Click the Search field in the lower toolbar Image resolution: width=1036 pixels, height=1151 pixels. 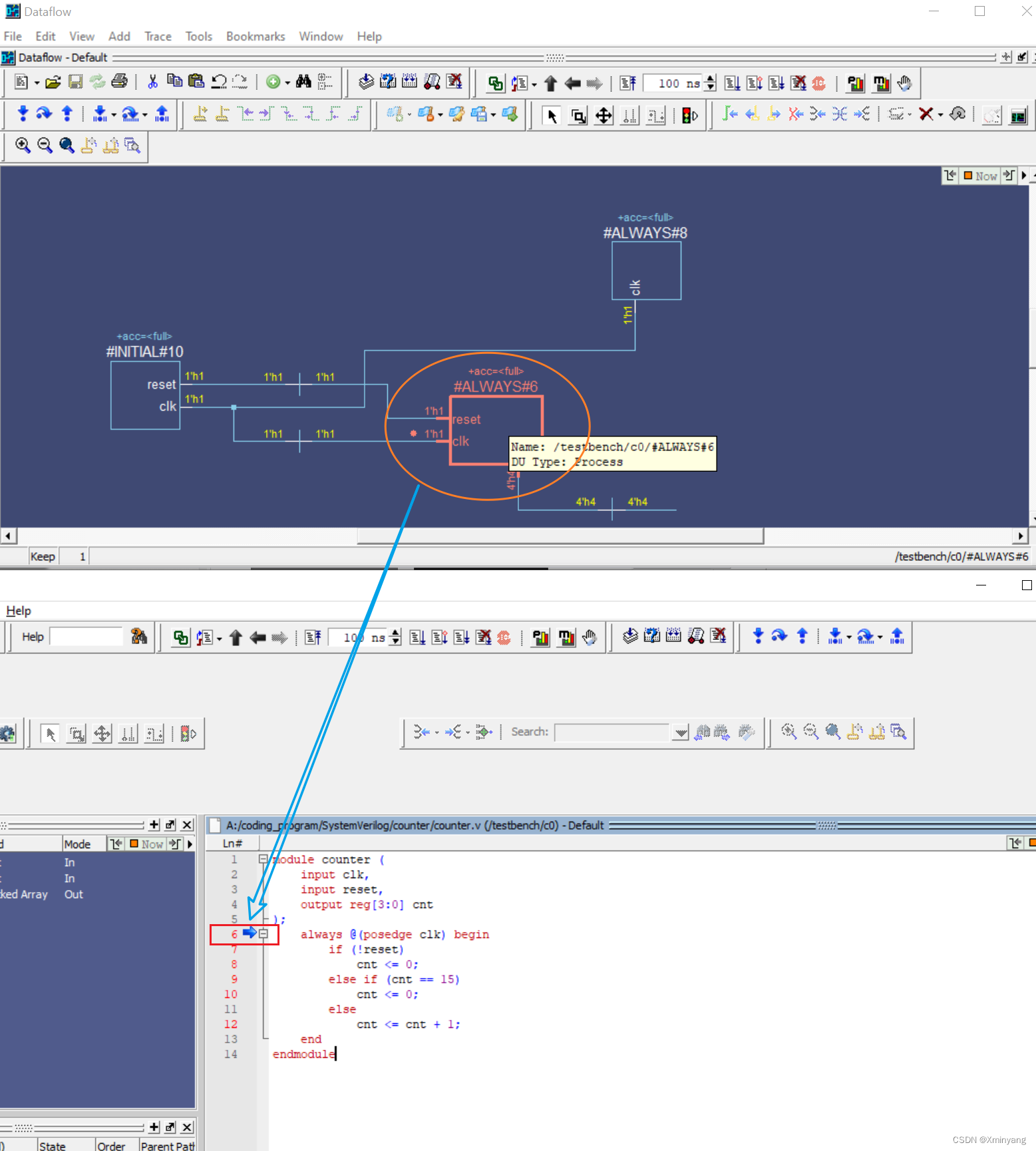(x=612, y=733)
